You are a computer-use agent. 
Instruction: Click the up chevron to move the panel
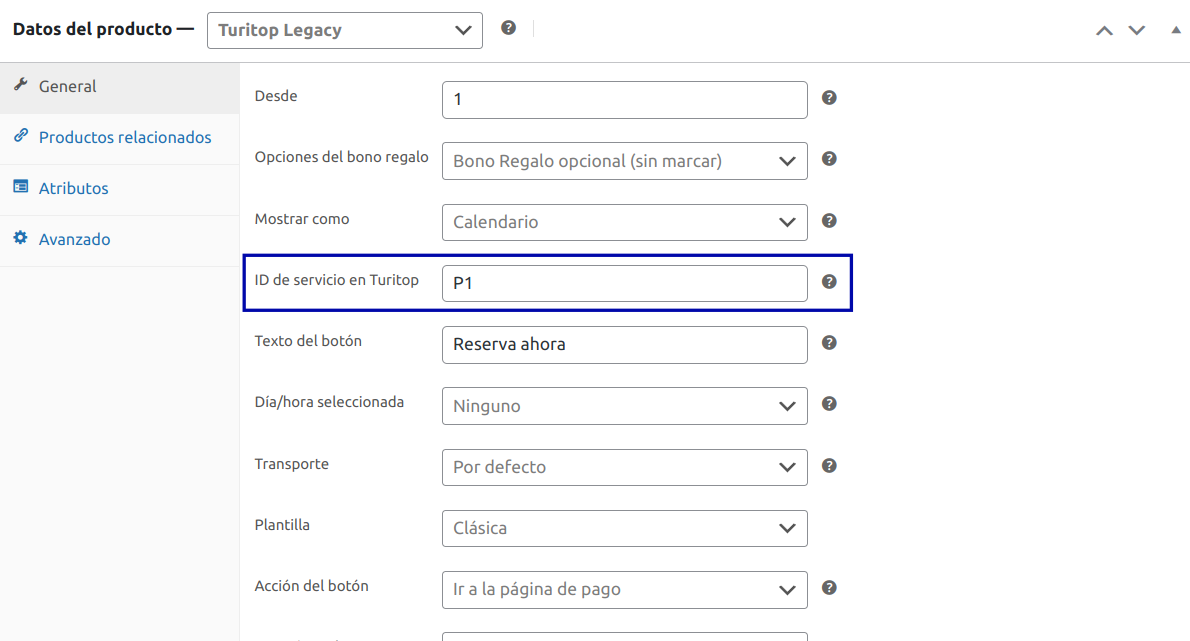tap(1104, 30)
